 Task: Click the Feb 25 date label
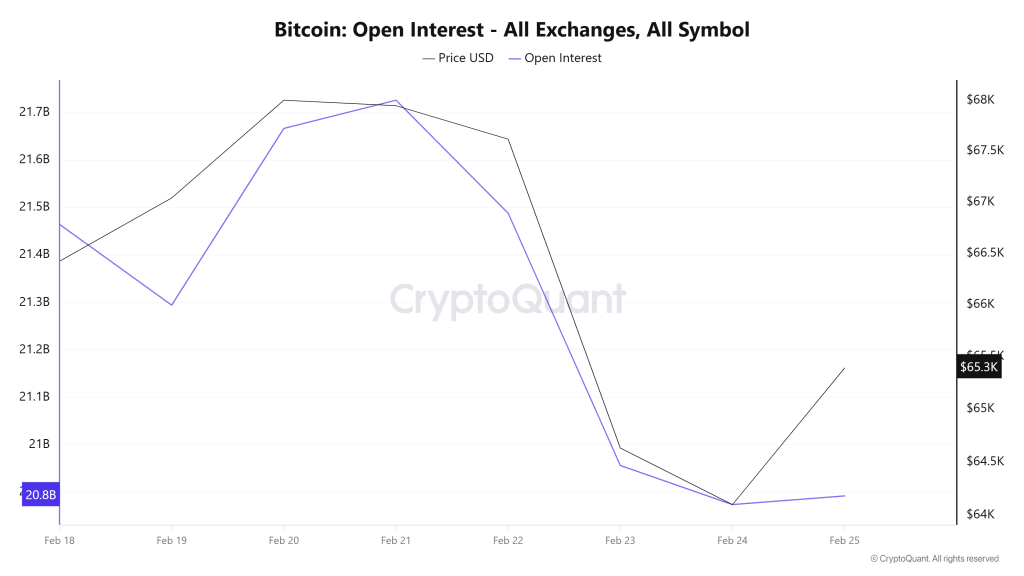pos(844,540)
